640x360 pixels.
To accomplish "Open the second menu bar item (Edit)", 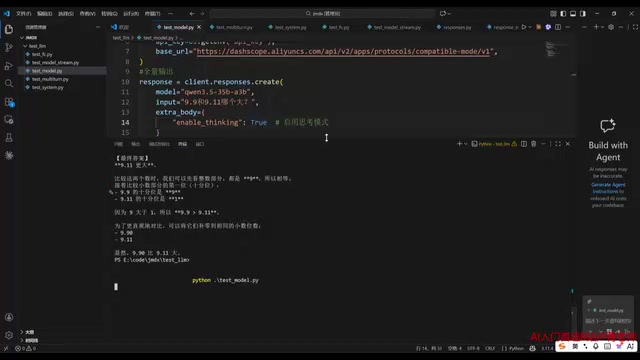I will 44,13.
